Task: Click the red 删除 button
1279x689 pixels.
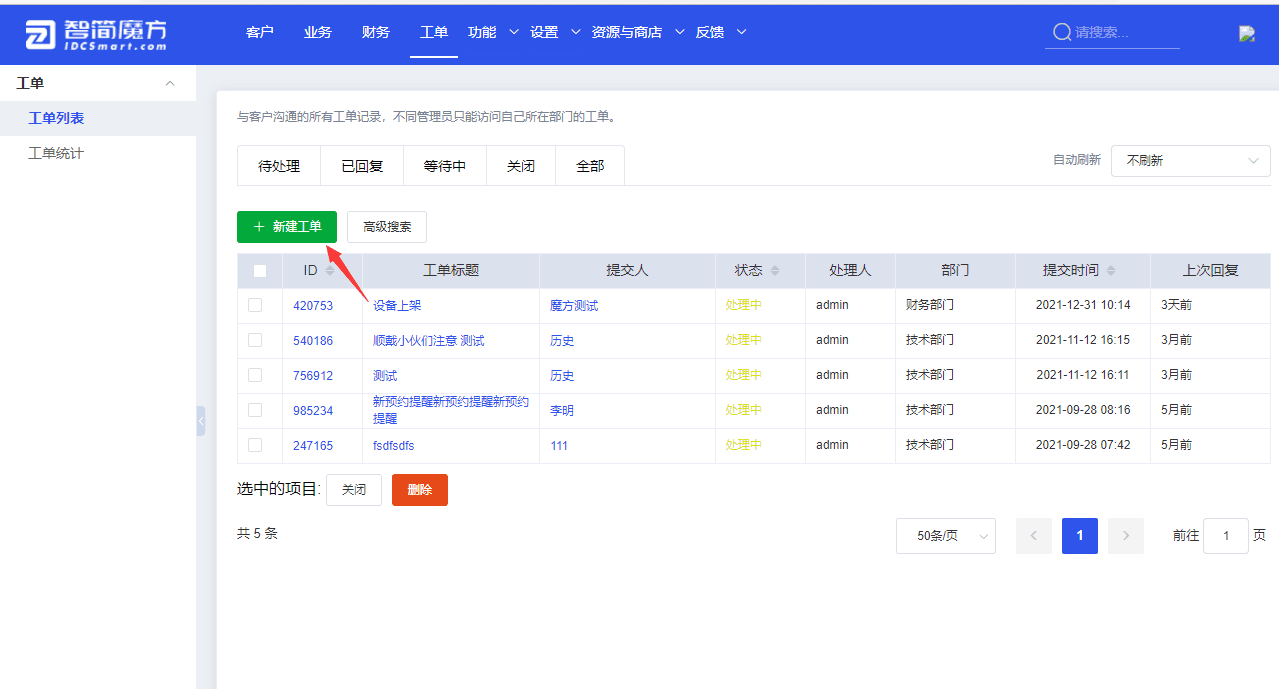Action: (420, 490)
